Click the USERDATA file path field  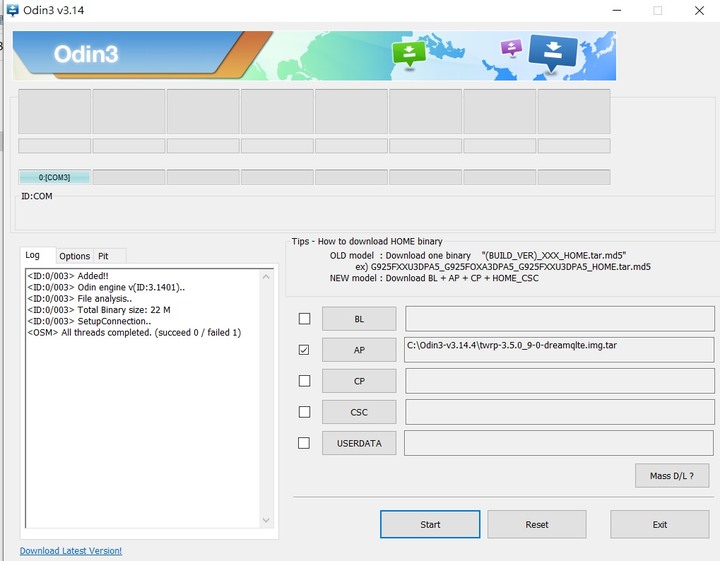[559, 443]
